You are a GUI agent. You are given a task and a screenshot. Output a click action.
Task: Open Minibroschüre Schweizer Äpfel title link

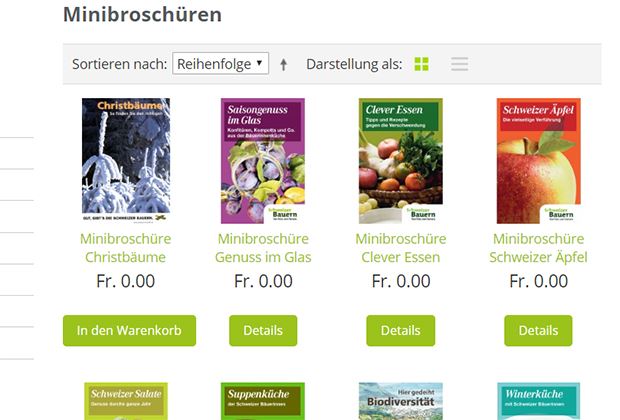pos(538,248)
